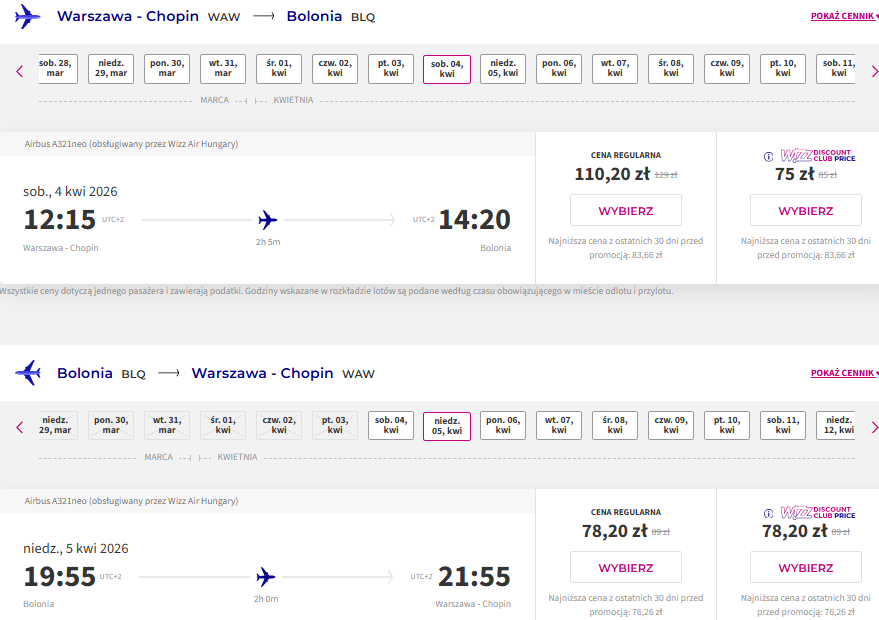Select outbound date pt. 03, kwi
The image size is (879, 620).
tap(391, 69)
